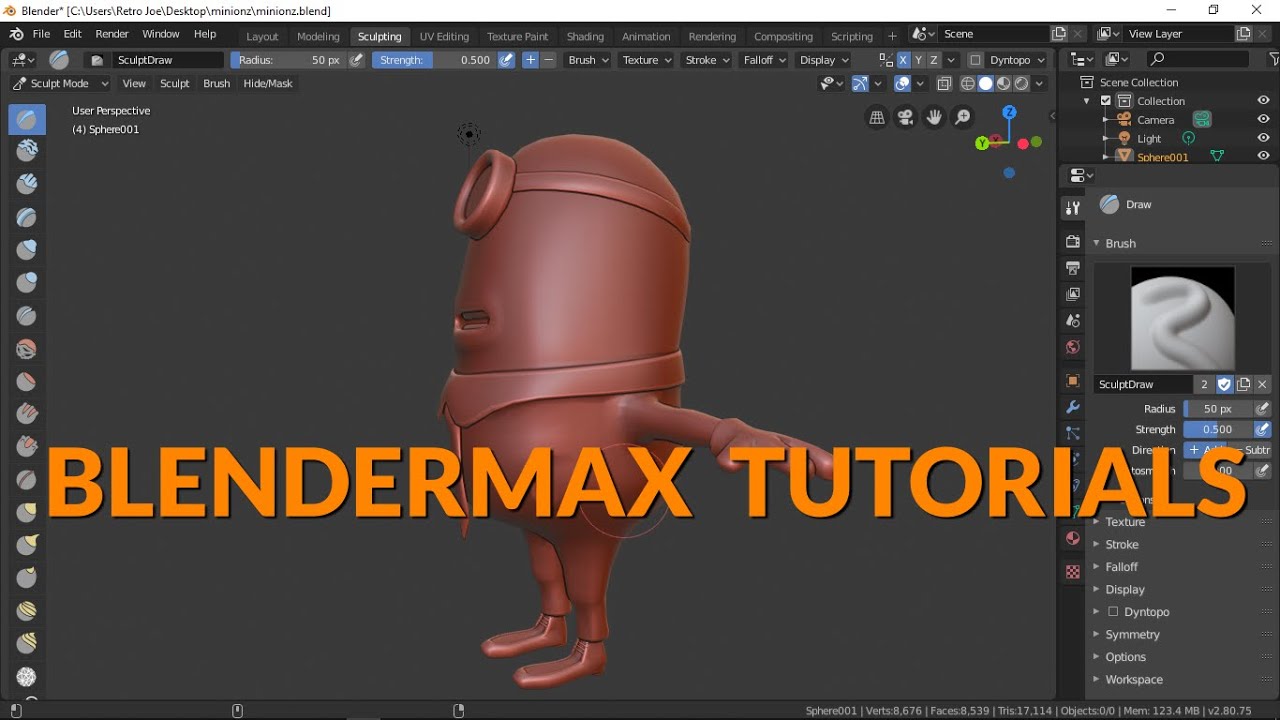Toggle camera view with viewport camera icon
Viewport: 1280px width, 720px height.
pos(906,117)
